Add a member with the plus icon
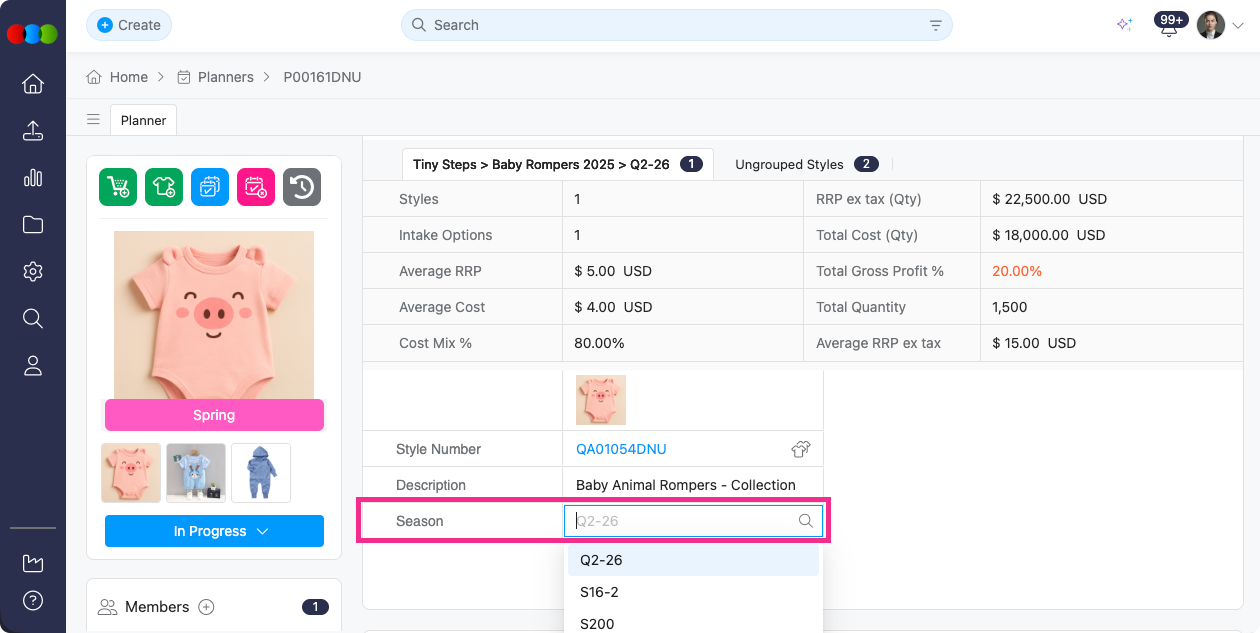Image resolution: width=1260 pixels, height=633 pixels. coord(206,607)
